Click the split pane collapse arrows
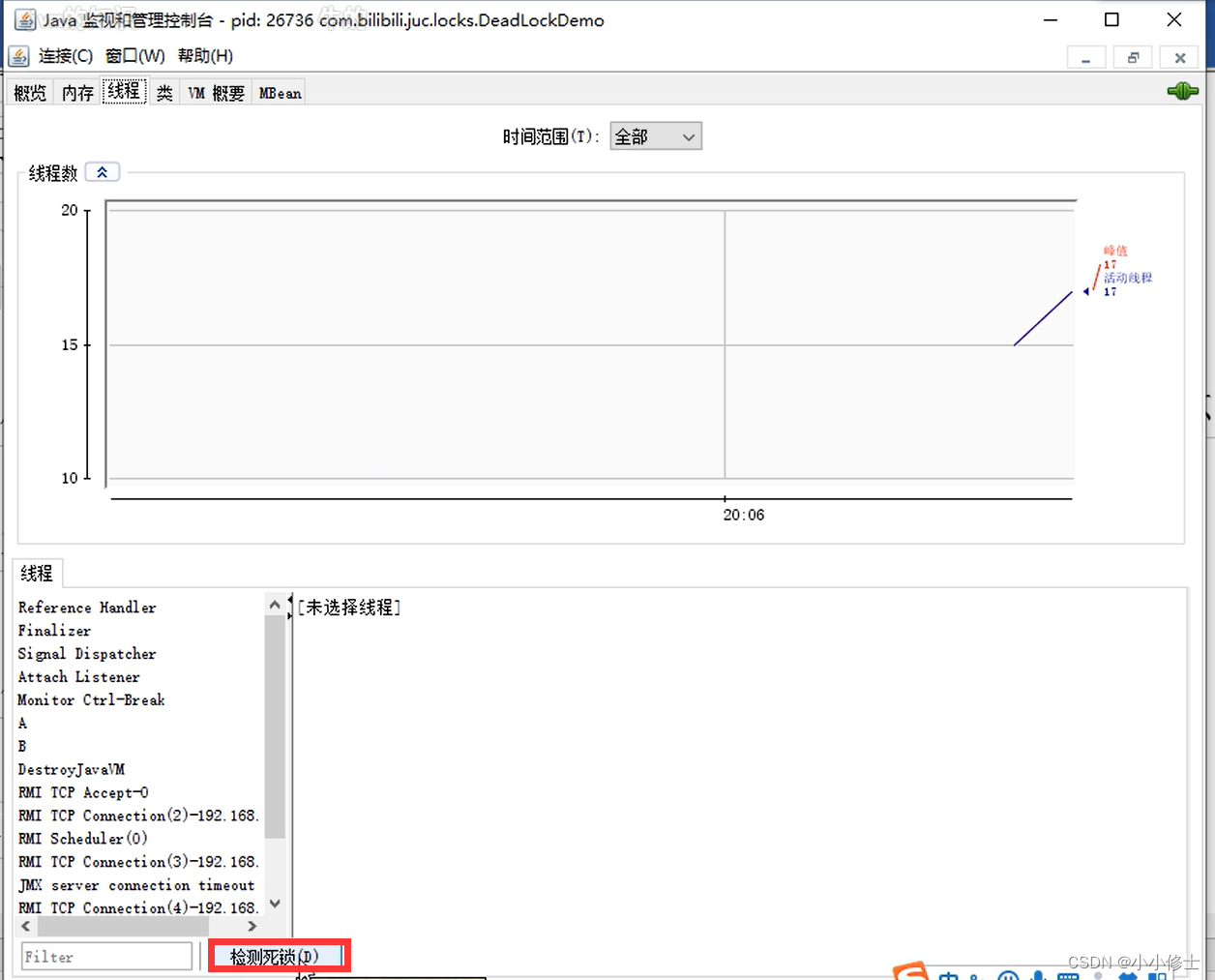1215x980 pixels. pyautogui.click(x=289, y=608)
